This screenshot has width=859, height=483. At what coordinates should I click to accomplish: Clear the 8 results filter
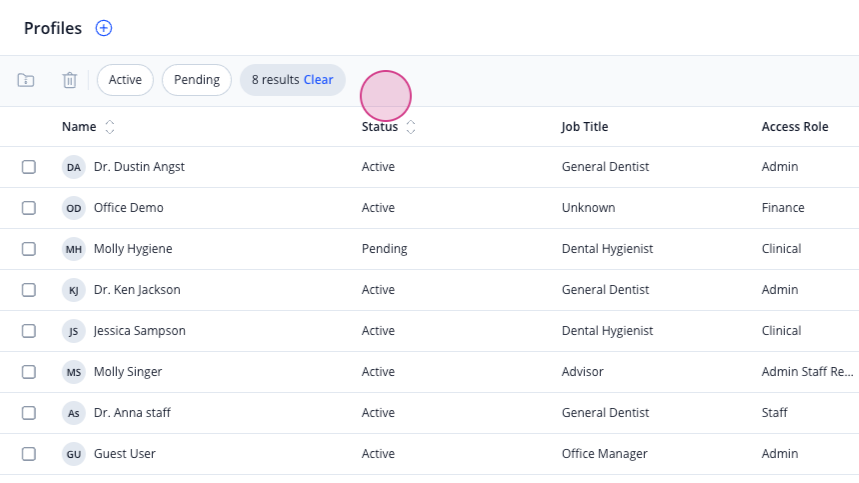318,80
